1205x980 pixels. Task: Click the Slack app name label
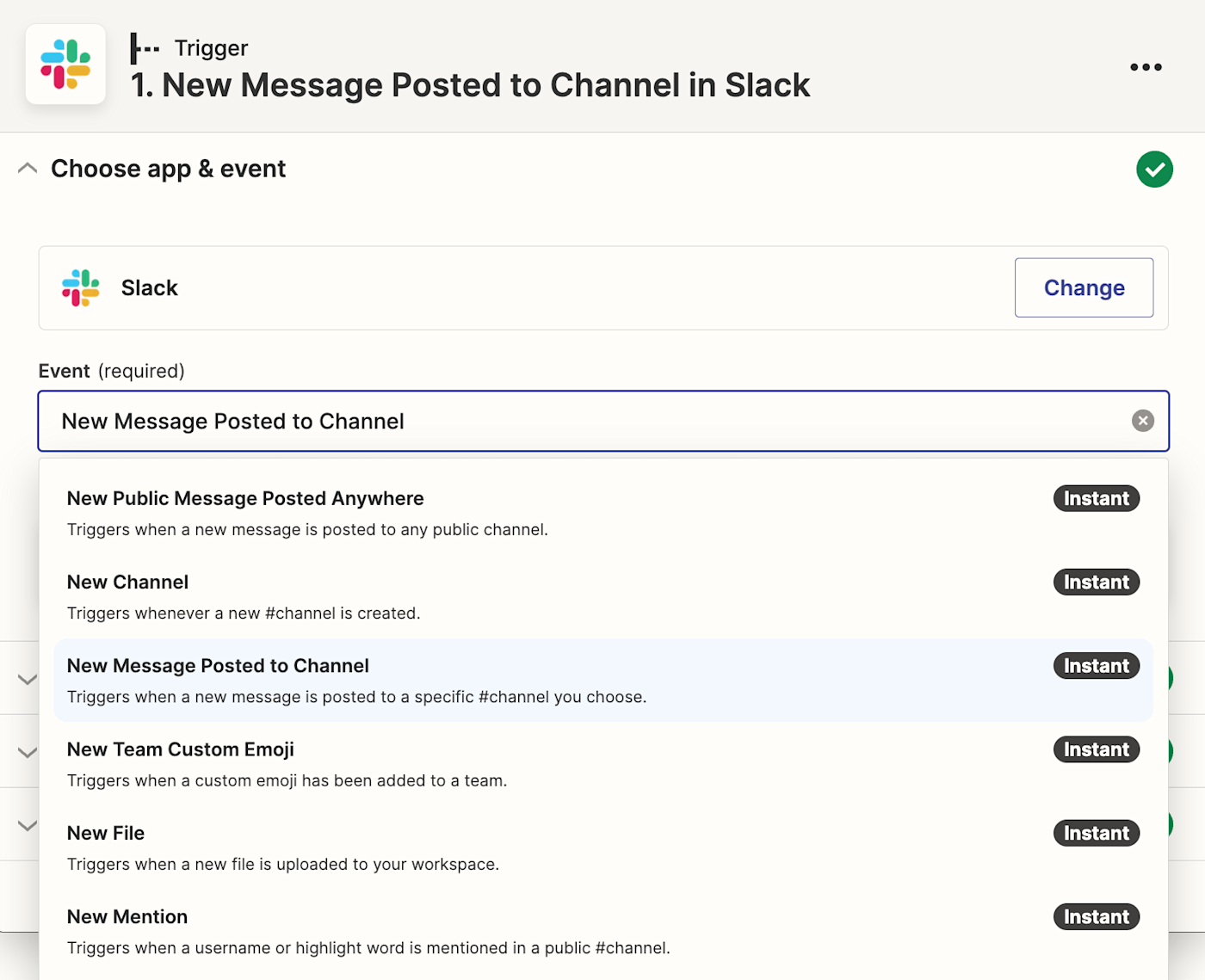coord(150,288)
